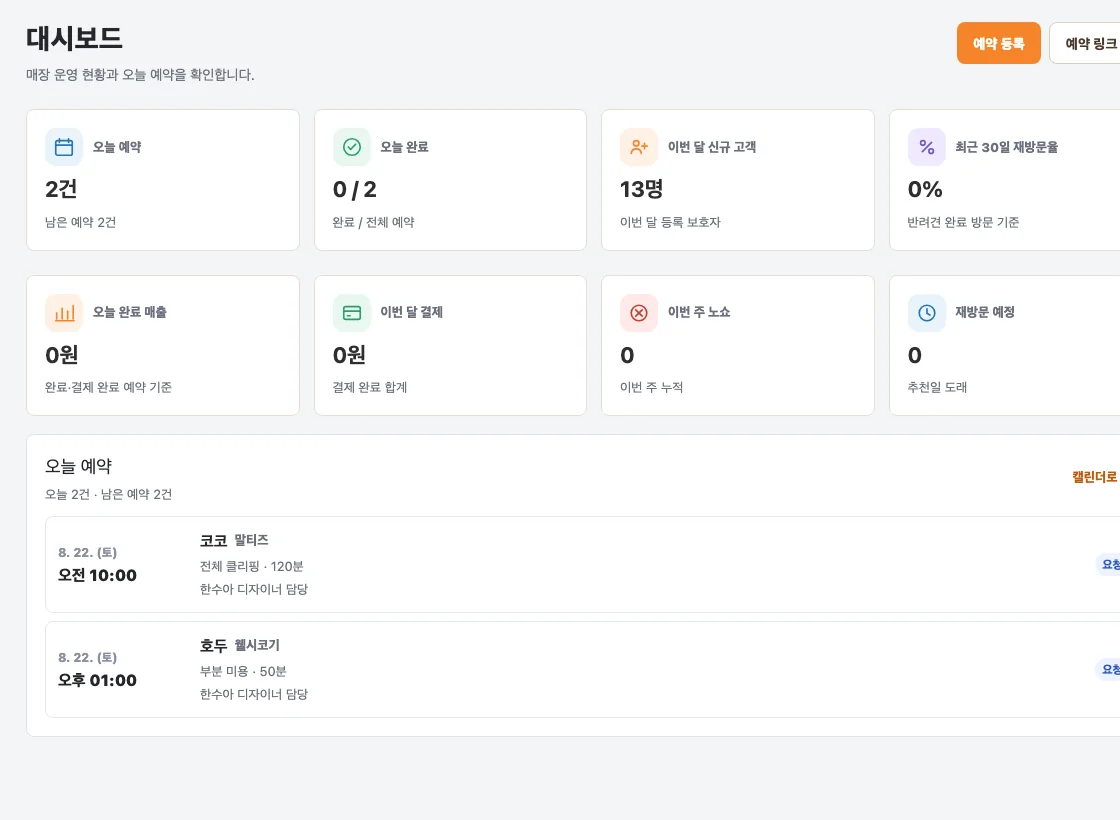The width and height of the screenshot is (1120, 820).
Task: Click the 재방문 예정 label
Action: 985,312
